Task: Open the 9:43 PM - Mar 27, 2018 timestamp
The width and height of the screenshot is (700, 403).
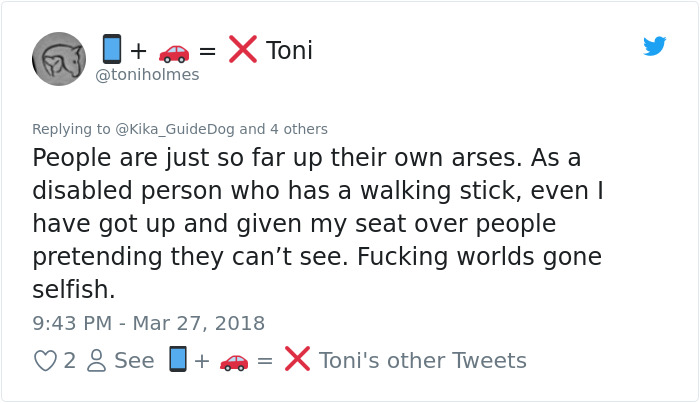Action: 148,323
